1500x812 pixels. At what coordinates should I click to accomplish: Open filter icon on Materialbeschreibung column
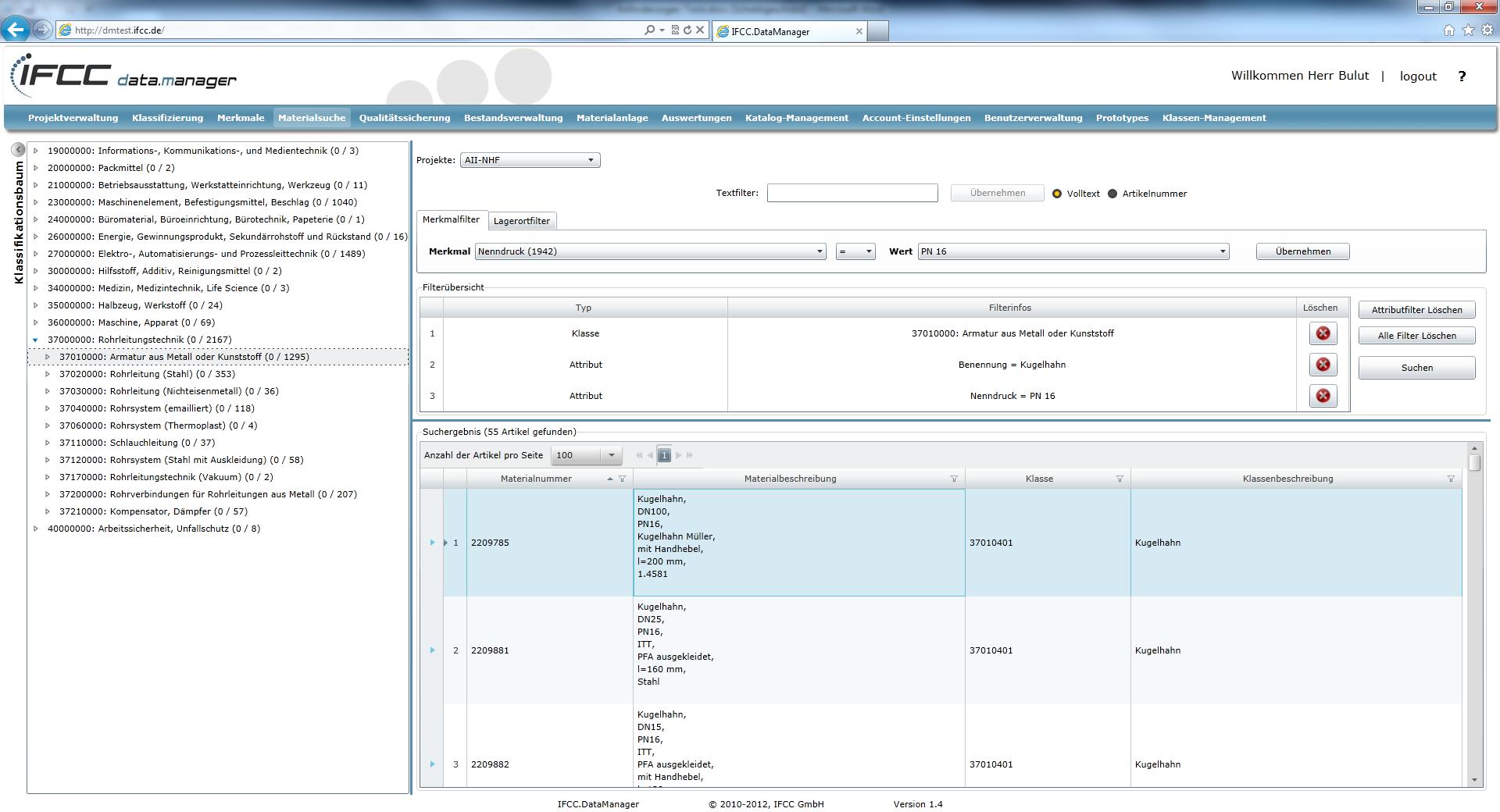point(954,479)
